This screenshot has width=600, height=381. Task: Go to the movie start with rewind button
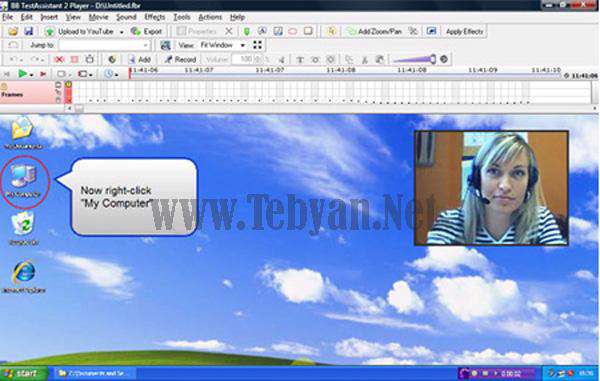[x=7, y=74]
